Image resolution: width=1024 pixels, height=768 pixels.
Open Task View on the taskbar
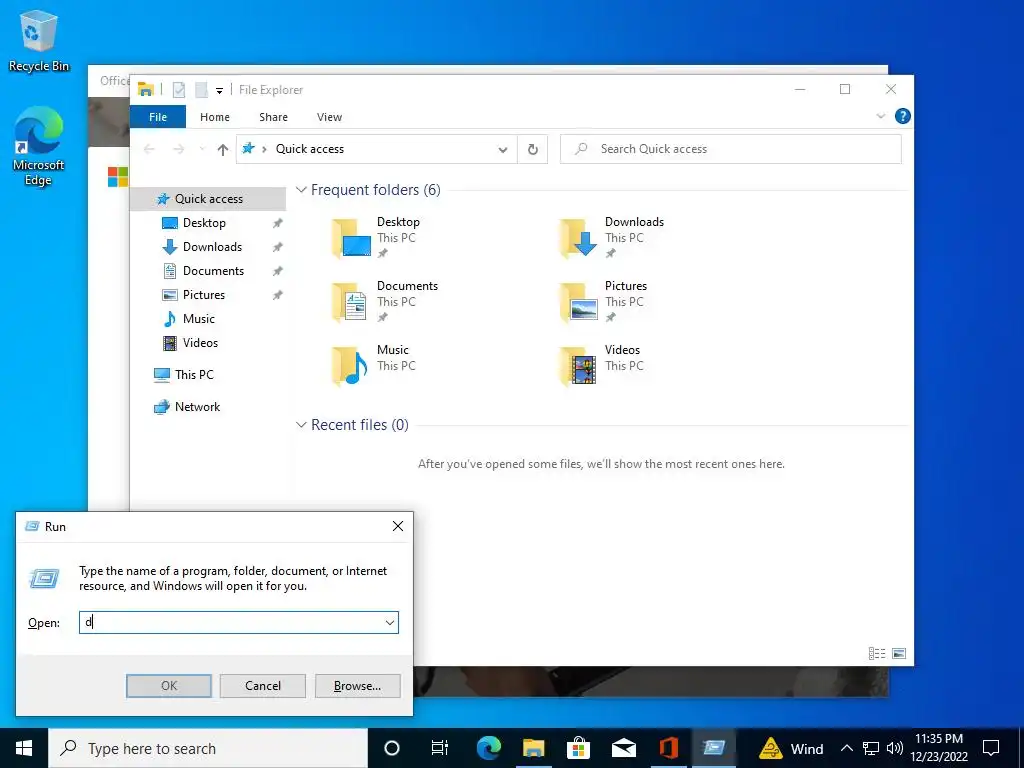pyautogui.click(x=440, y=748)
